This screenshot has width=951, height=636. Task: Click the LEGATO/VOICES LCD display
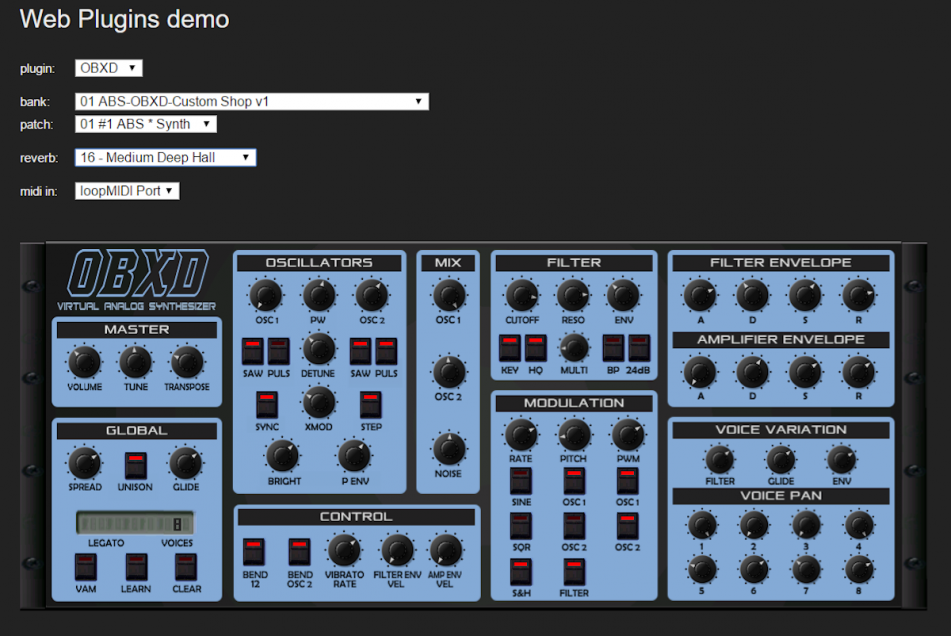[135, 523]
